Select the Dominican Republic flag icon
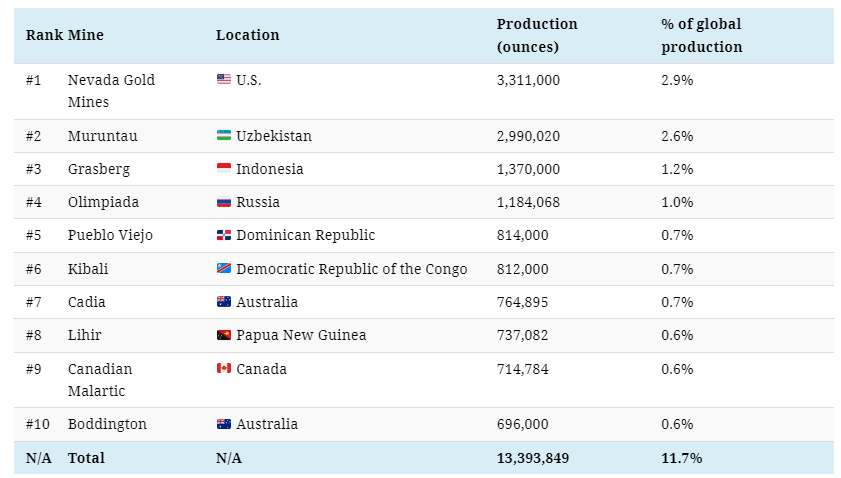This screenshot has width=841, height=478. pos(224,235)
